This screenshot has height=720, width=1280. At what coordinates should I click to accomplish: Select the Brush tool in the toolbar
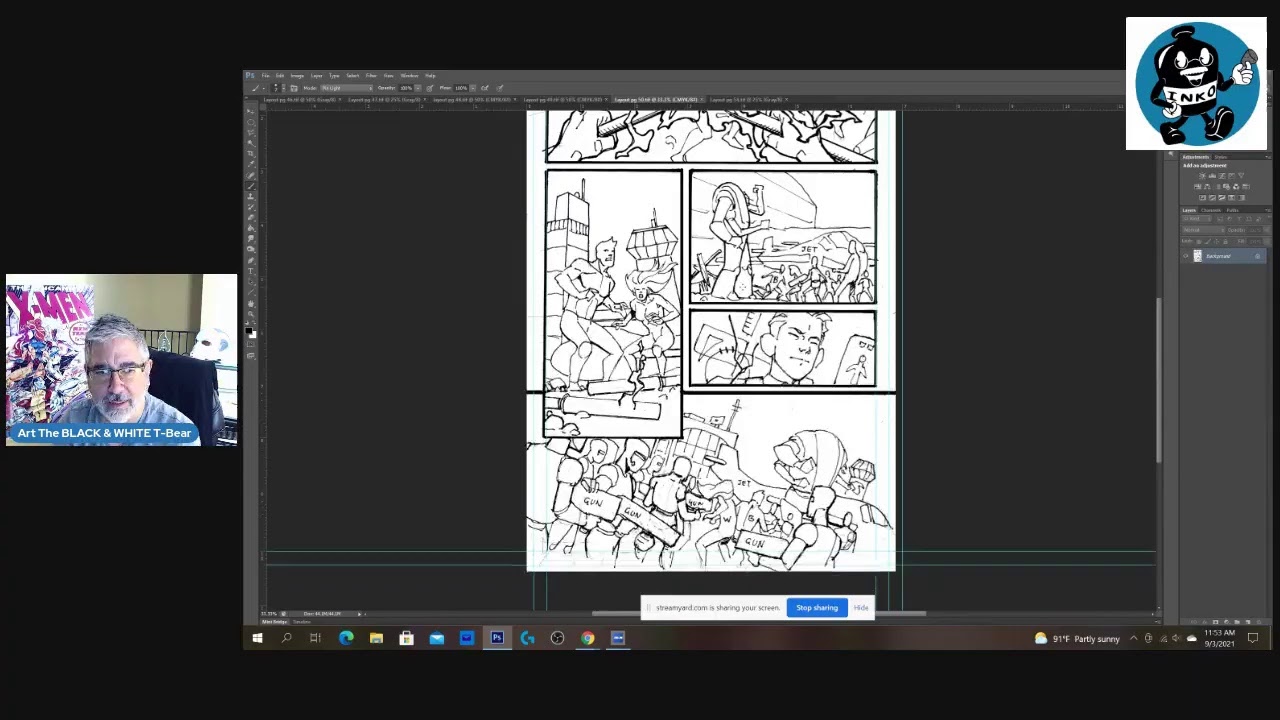tap(250, 186)
